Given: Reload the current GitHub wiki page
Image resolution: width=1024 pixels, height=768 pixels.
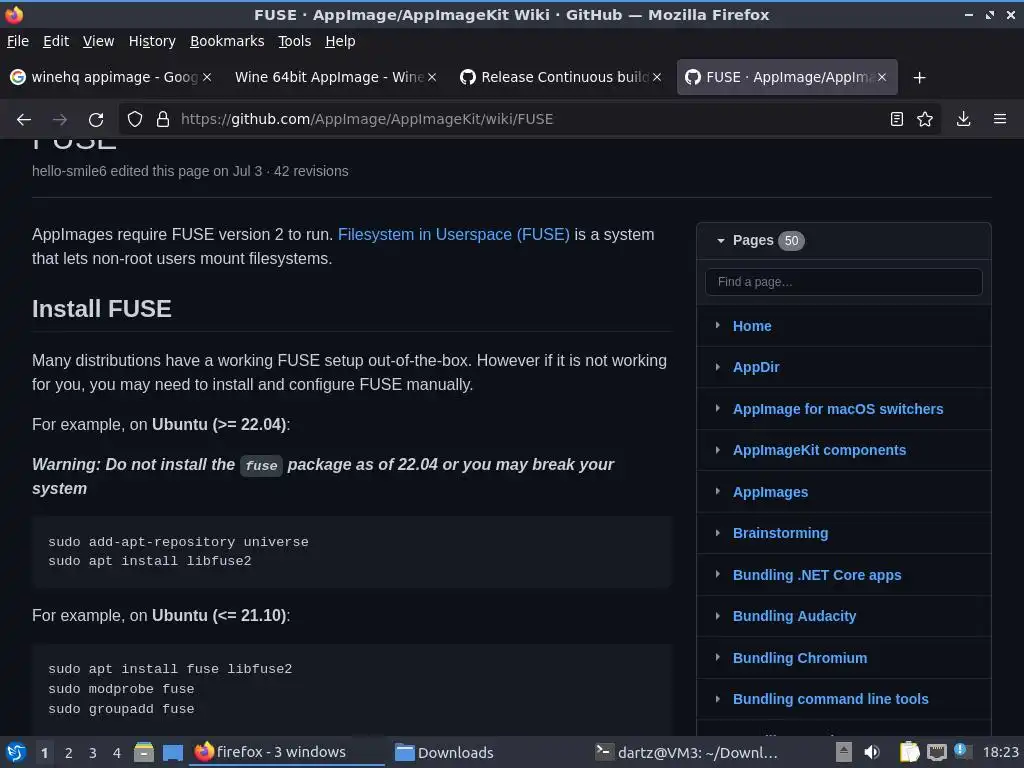Looking at the screenshot, I should click(96, 120).
